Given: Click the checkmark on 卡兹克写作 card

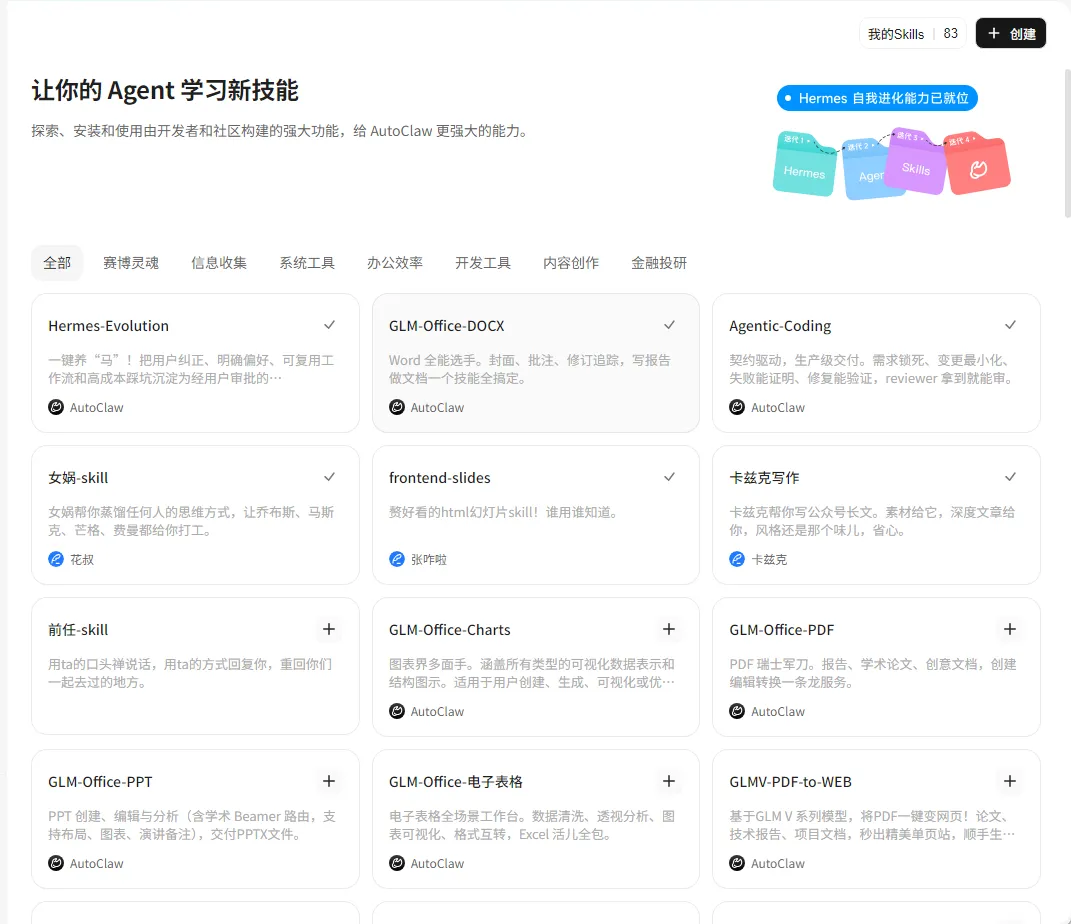Looking at the screenshot, I should click(1010, 477).
